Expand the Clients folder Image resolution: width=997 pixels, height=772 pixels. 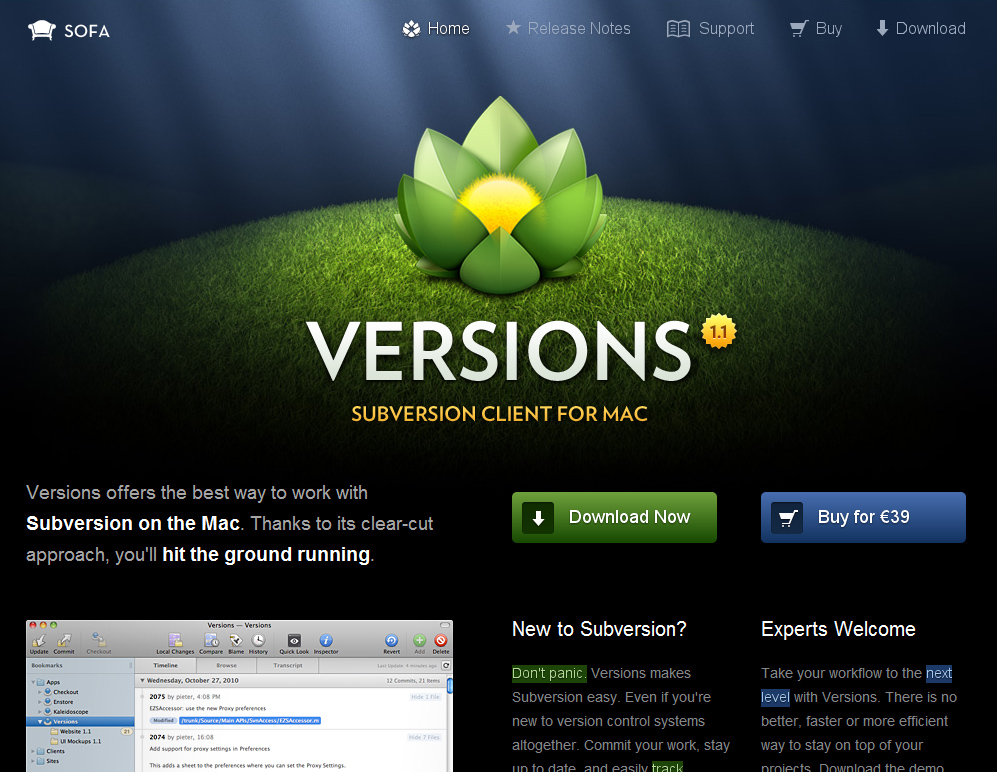pos(33,751)
